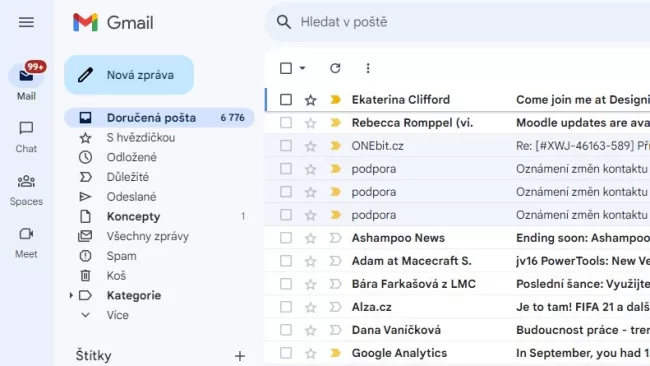Toggle importance marker on Ekaterina Clifford email

click(335, 99)
